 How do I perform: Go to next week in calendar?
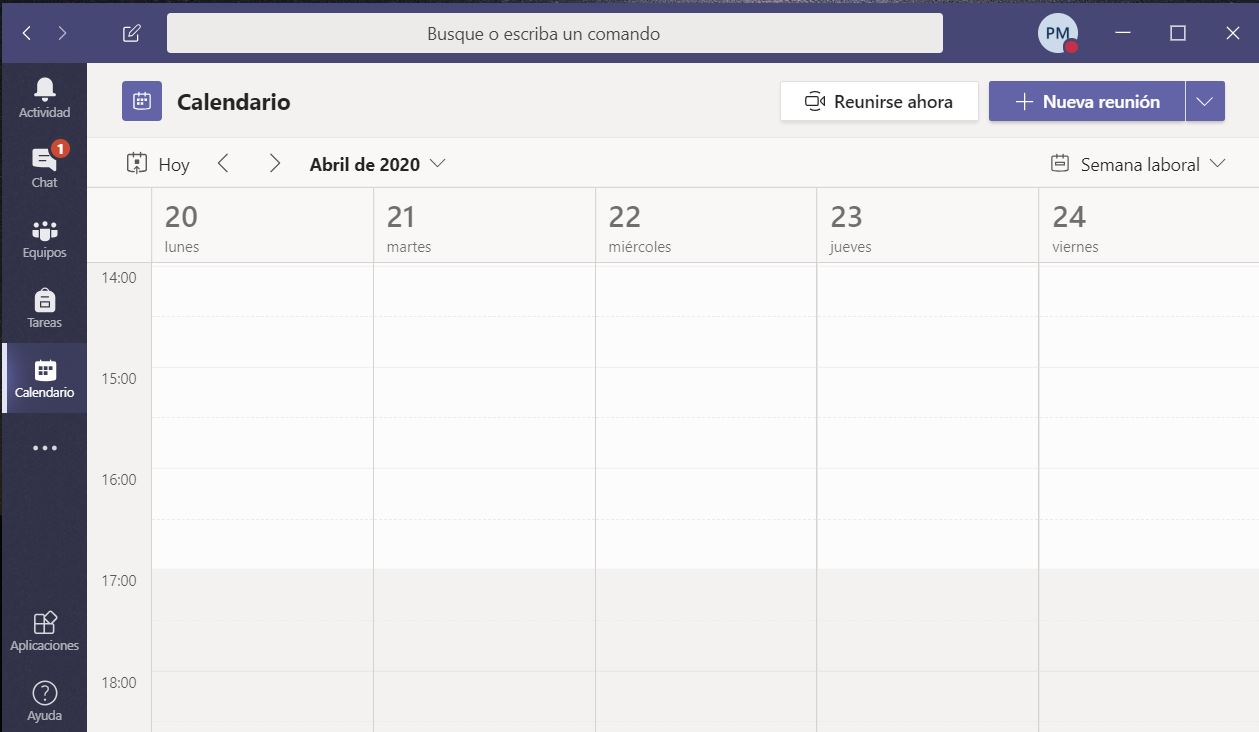pyautogui.click(x=274, y=164)
